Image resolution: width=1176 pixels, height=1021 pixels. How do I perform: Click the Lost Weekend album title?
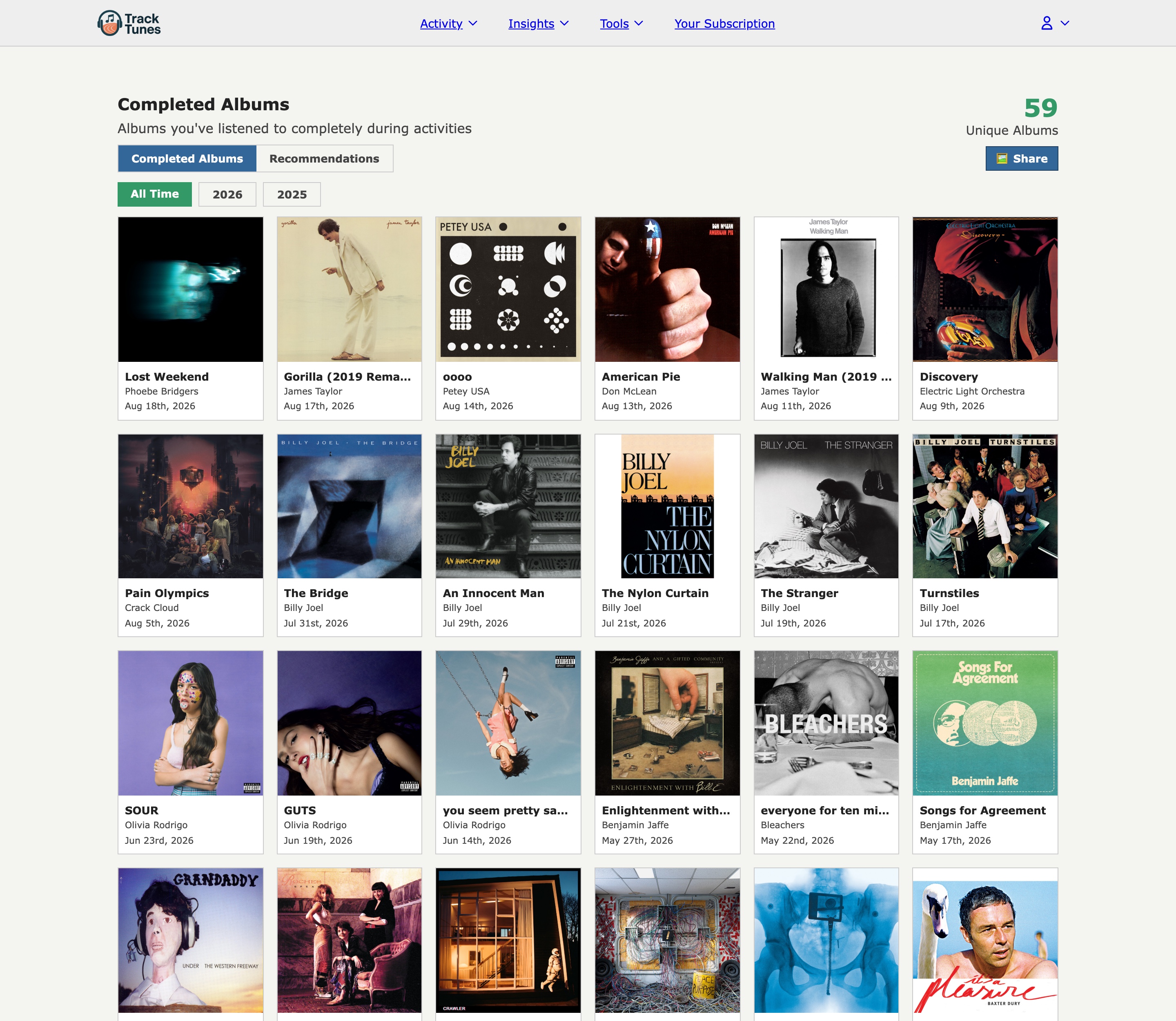coord(167,377)
